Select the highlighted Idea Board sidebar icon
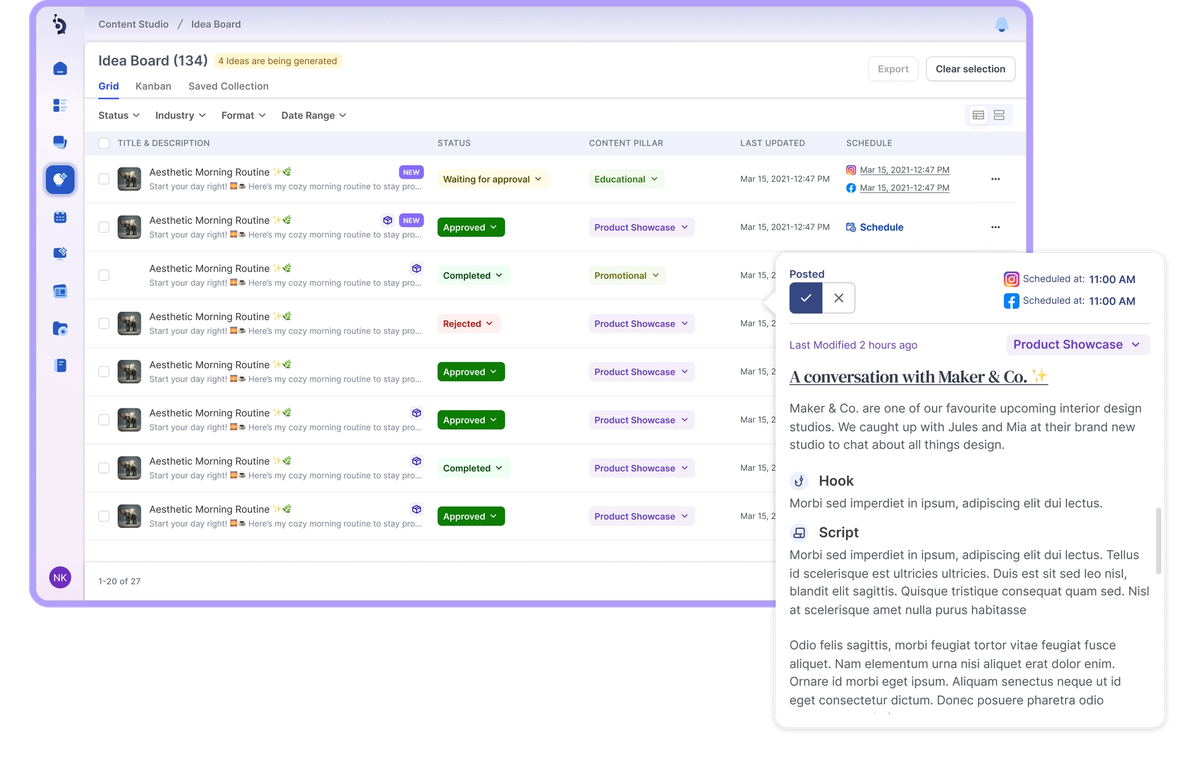1200x776 pixels. pyautogui.click(x=60, y=179)
